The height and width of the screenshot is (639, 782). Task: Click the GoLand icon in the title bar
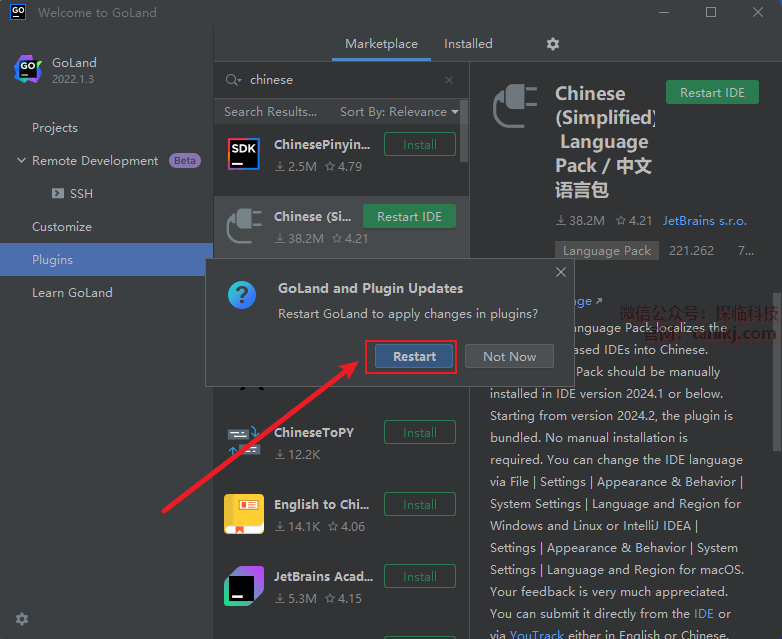click(x=18, y=12)
